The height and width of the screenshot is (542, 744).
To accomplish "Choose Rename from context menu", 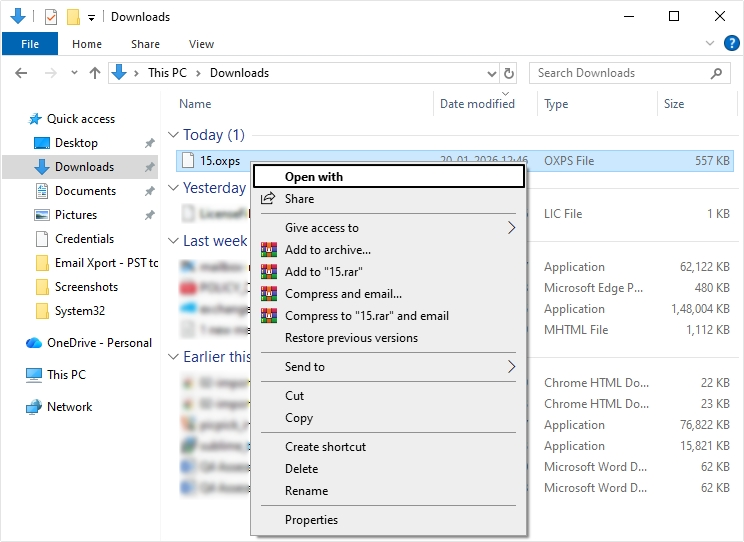I will click(389, 491).
